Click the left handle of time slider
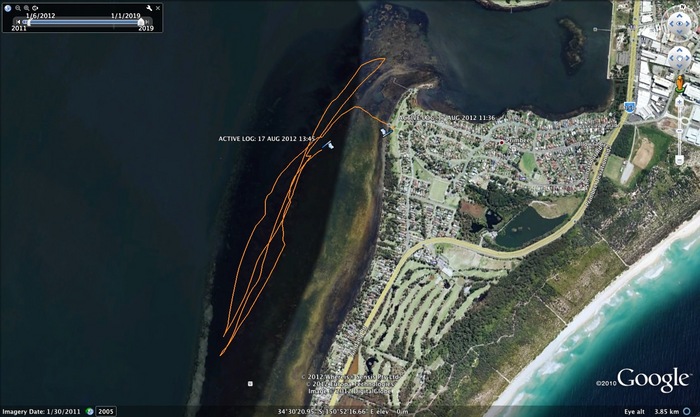700x417 pixels. 27,21
